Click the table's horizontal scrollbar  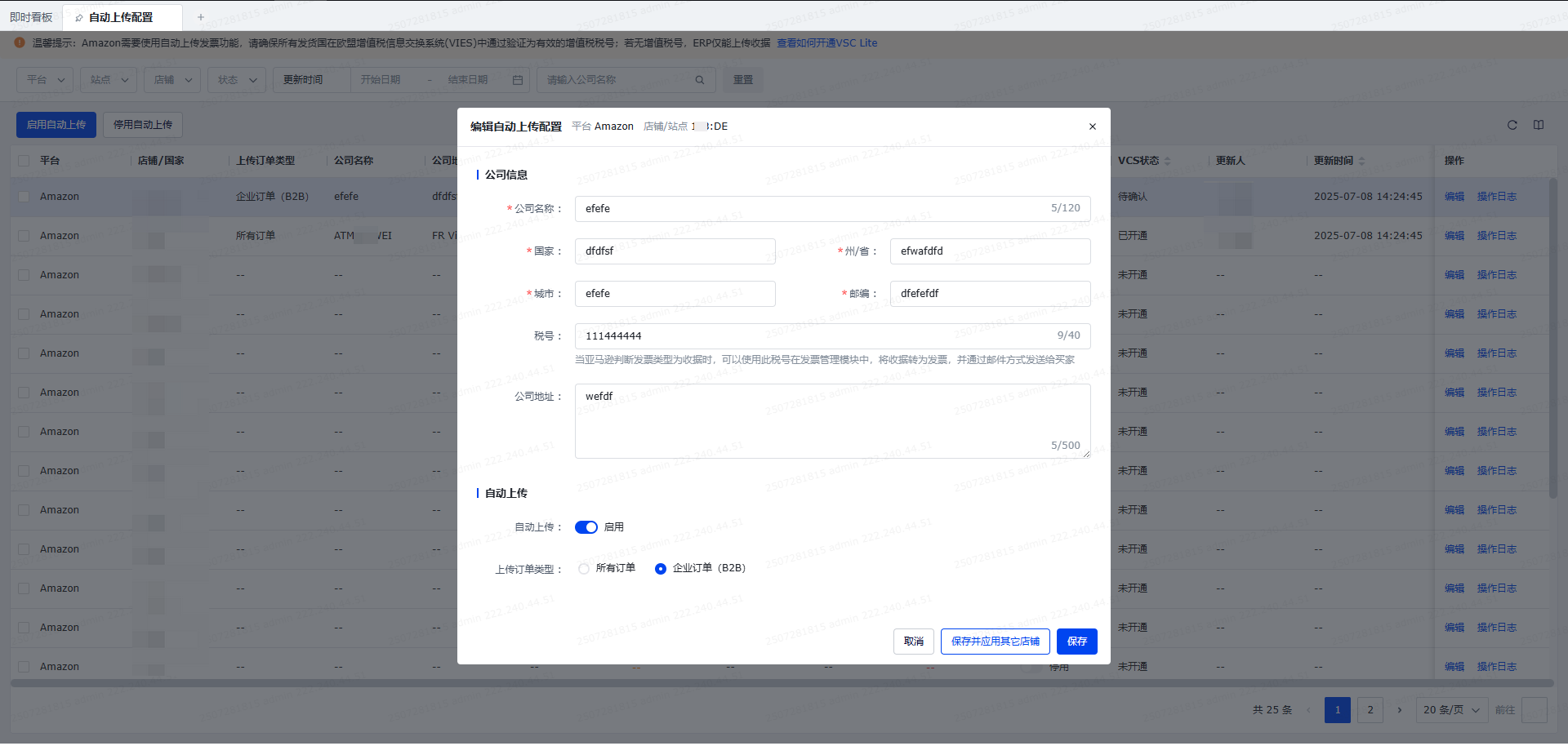tap(782, 683)
